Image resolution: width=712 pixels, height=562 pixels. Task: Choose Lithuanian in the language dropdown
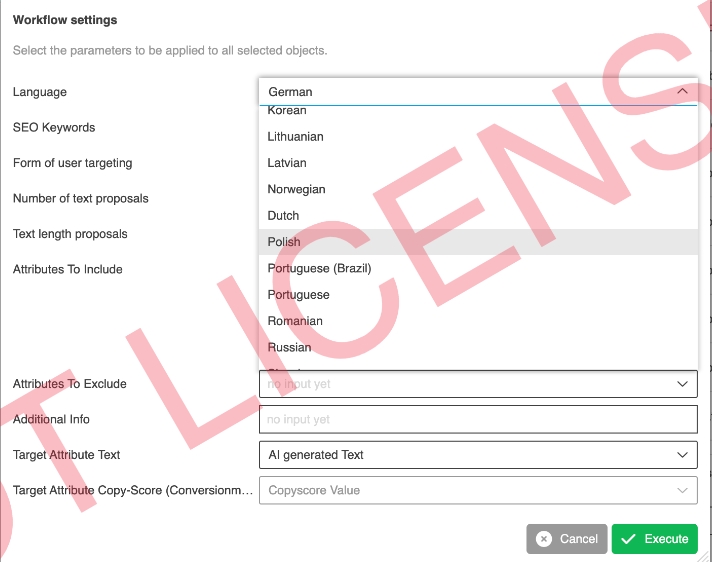[x=295, y=136]
